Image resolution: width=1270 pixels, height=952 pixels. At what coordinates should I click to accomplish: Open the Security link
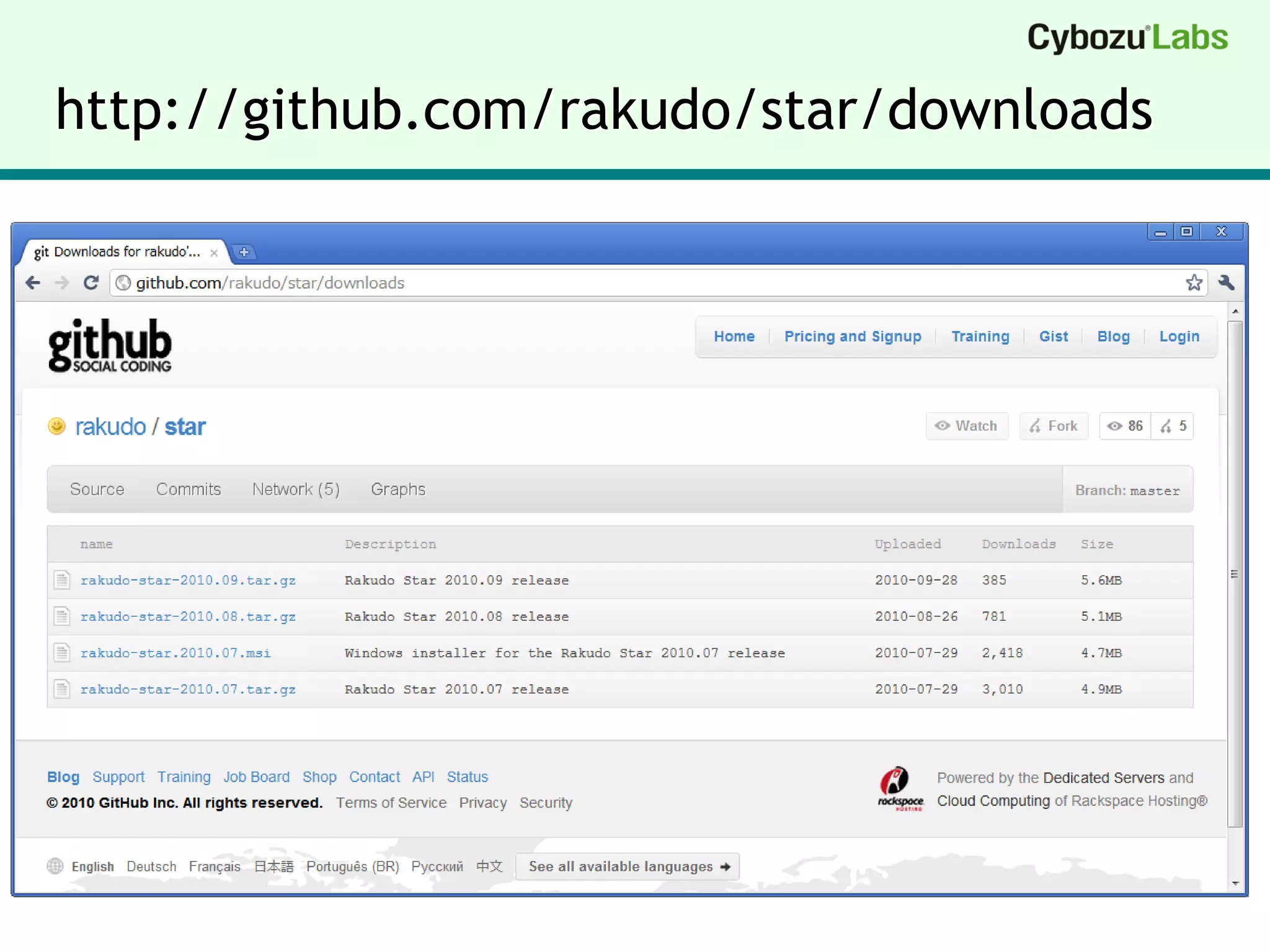[x=546, y=803]
